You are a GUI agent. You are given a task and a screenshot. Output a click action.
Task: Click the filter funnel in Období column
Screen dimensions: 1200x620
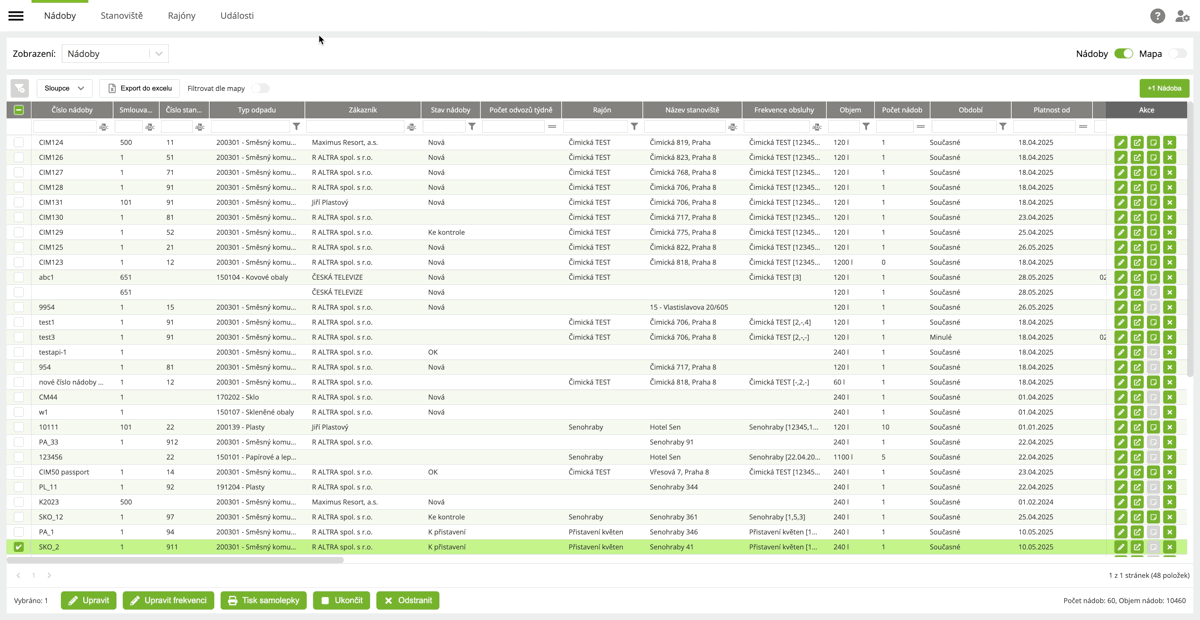[x=1002, y=127]
